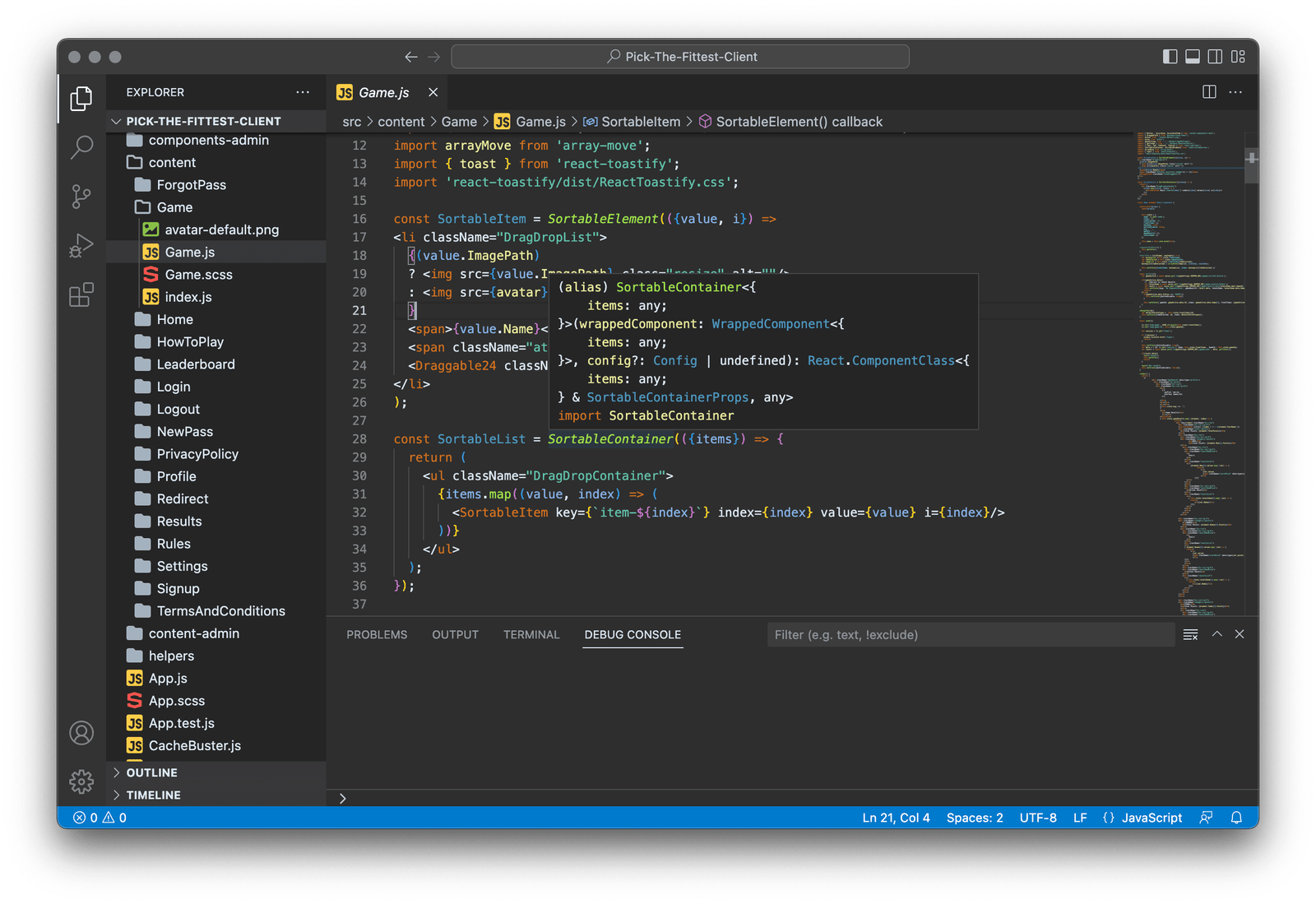This screenshot has width=1316, height=904.
Task: Expand the TIMELINE section
Action: click(x=153, y=795)
